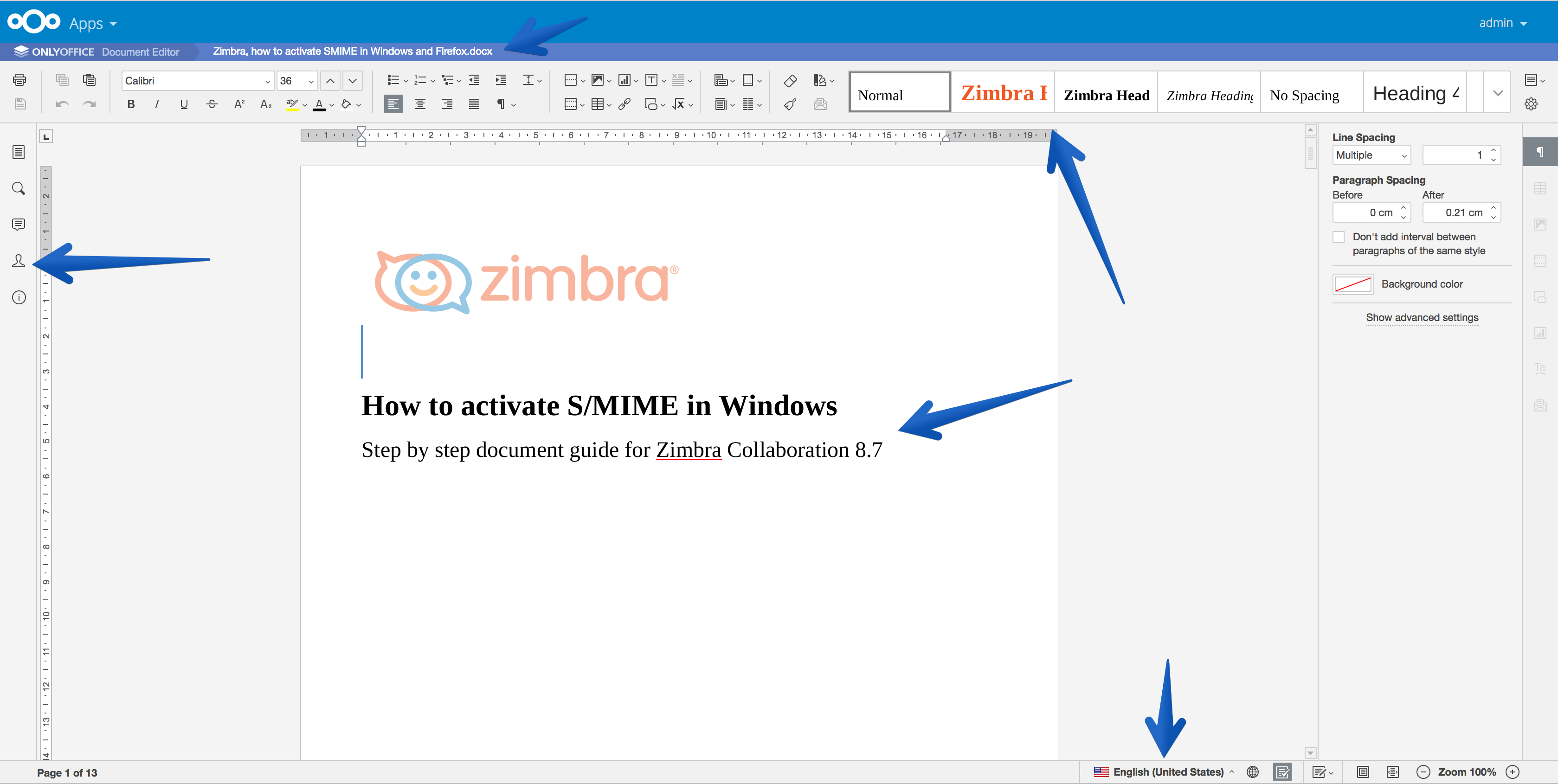
Task: Enable center text alignment
Action: point(420,104)
